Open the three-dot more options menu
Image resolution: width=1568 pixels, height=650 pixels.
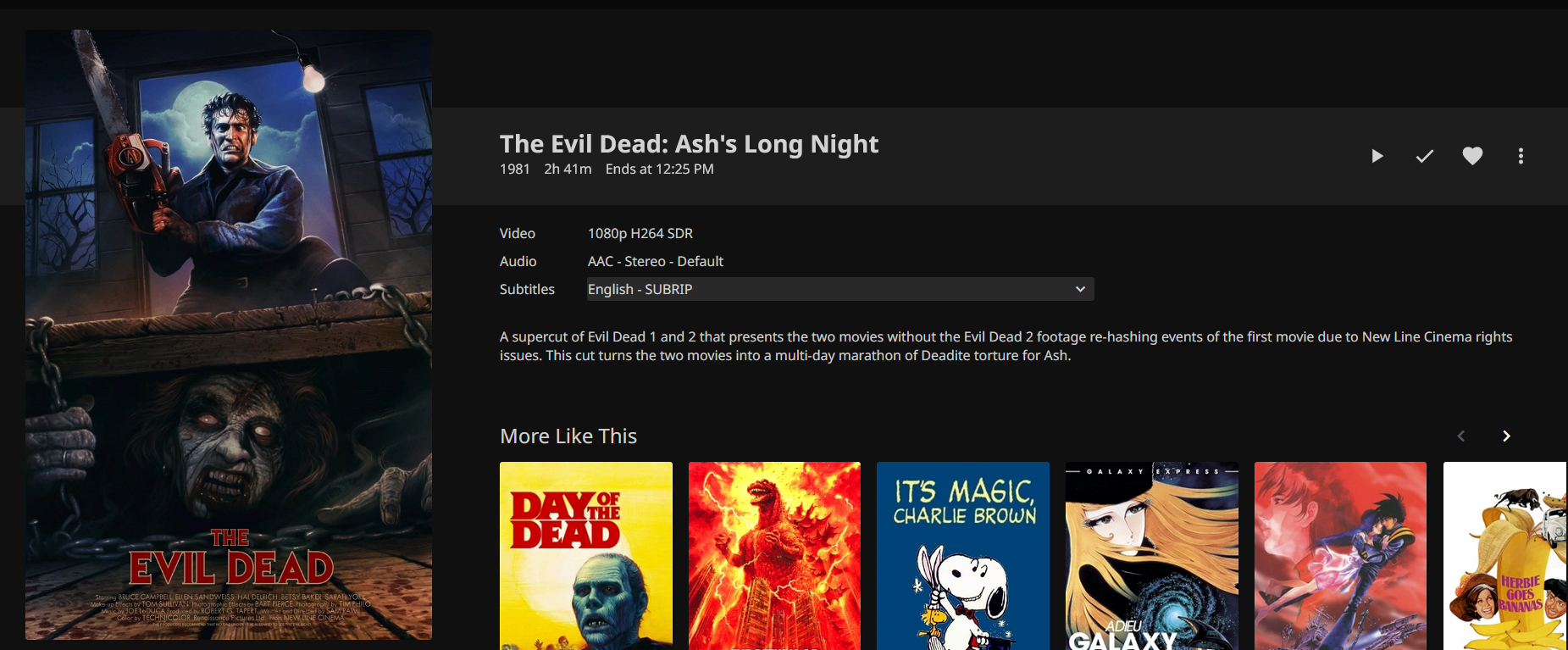tap(1521, 156)
